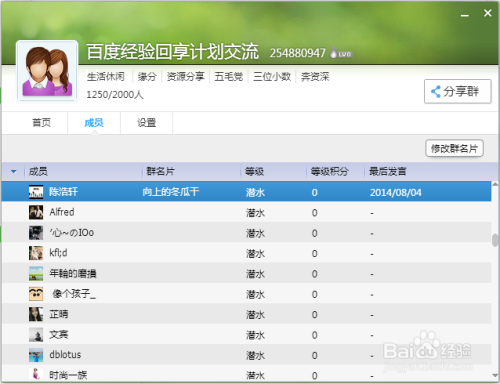500x384 pixels.
Task: Click group title 百度经验回享计划交流
Action: click(173, 52)
